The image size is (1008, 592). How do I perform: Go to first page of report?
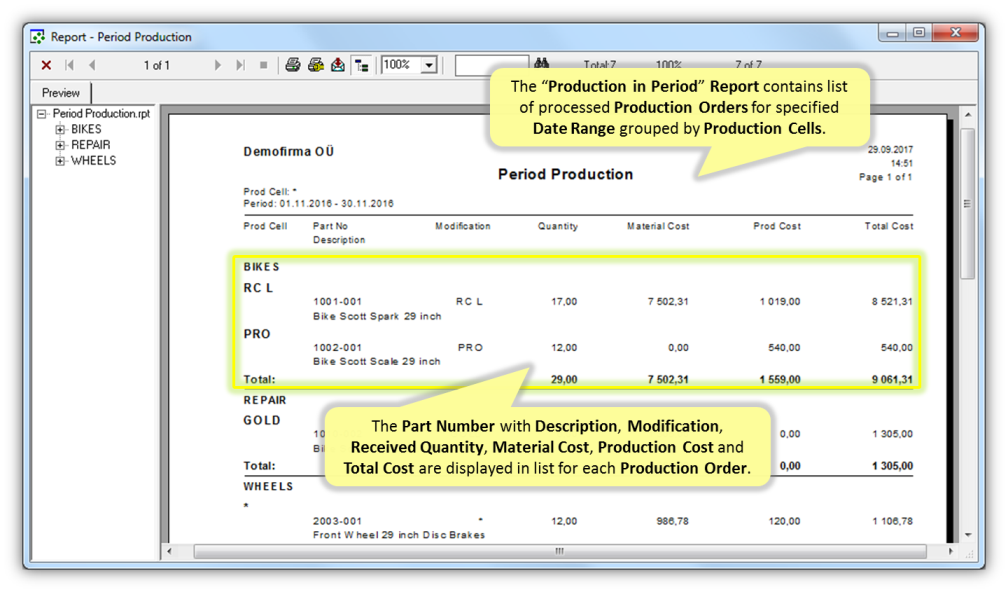(69, 65)
